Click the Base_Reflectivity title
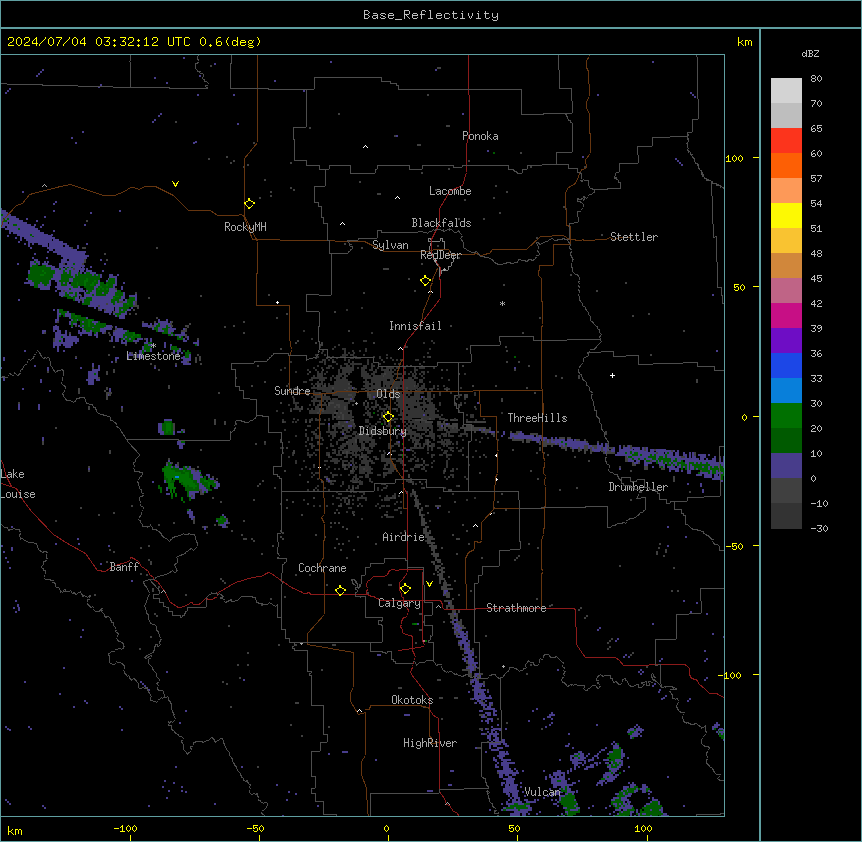This screenshot has width=862, height=842. pos(431,15)
